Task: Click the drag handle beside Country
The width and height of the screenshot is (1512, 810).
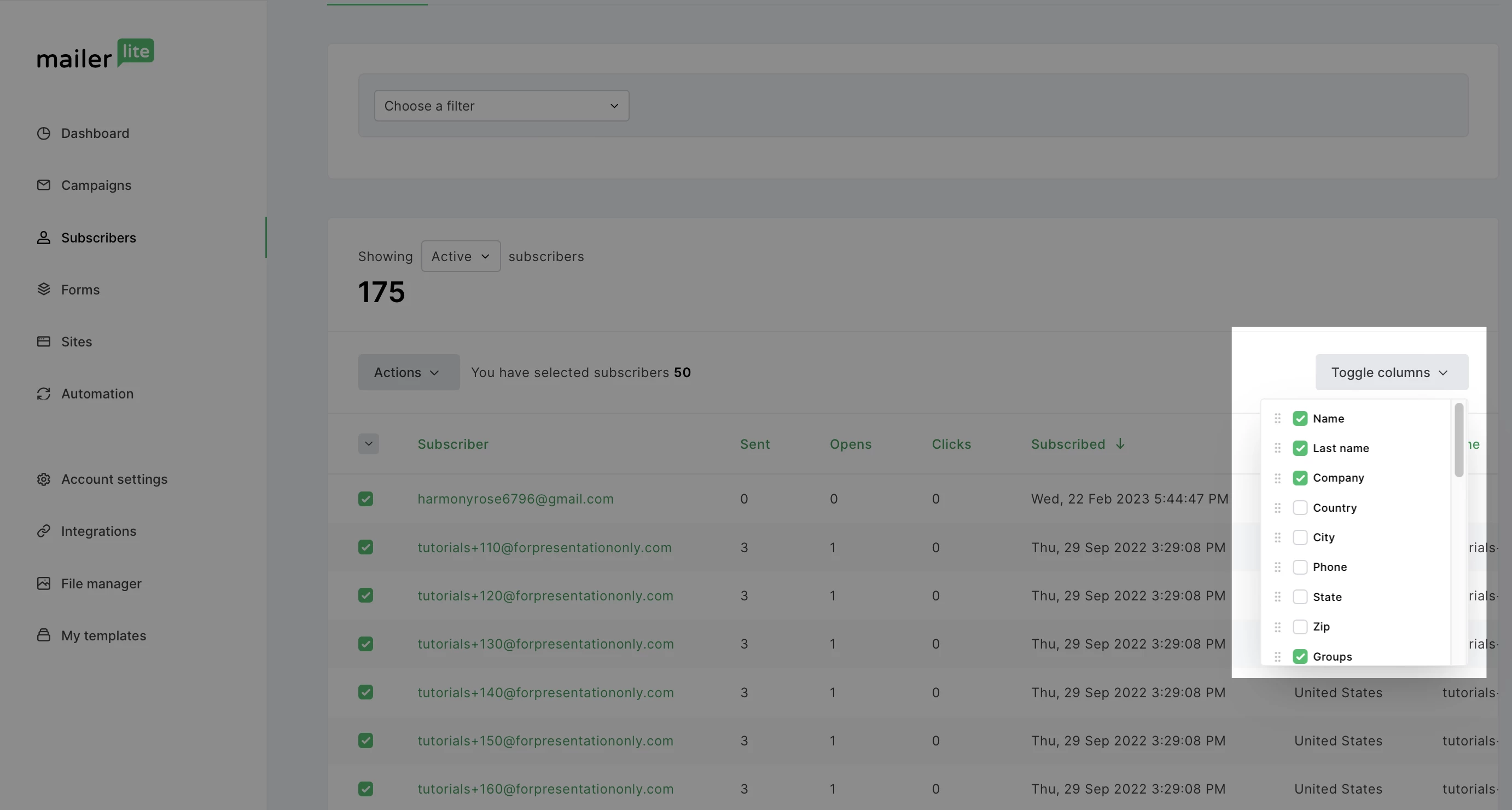Action: point(1277,507)
